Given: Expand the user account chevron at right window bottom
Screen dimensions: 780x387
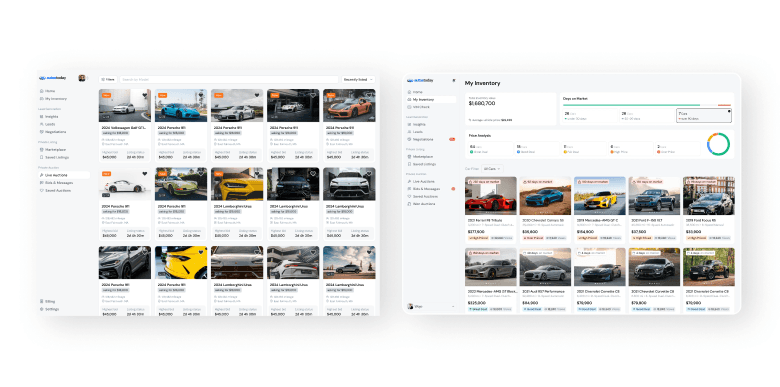Looking at the screenshot, I should click(x=453, y=306).
